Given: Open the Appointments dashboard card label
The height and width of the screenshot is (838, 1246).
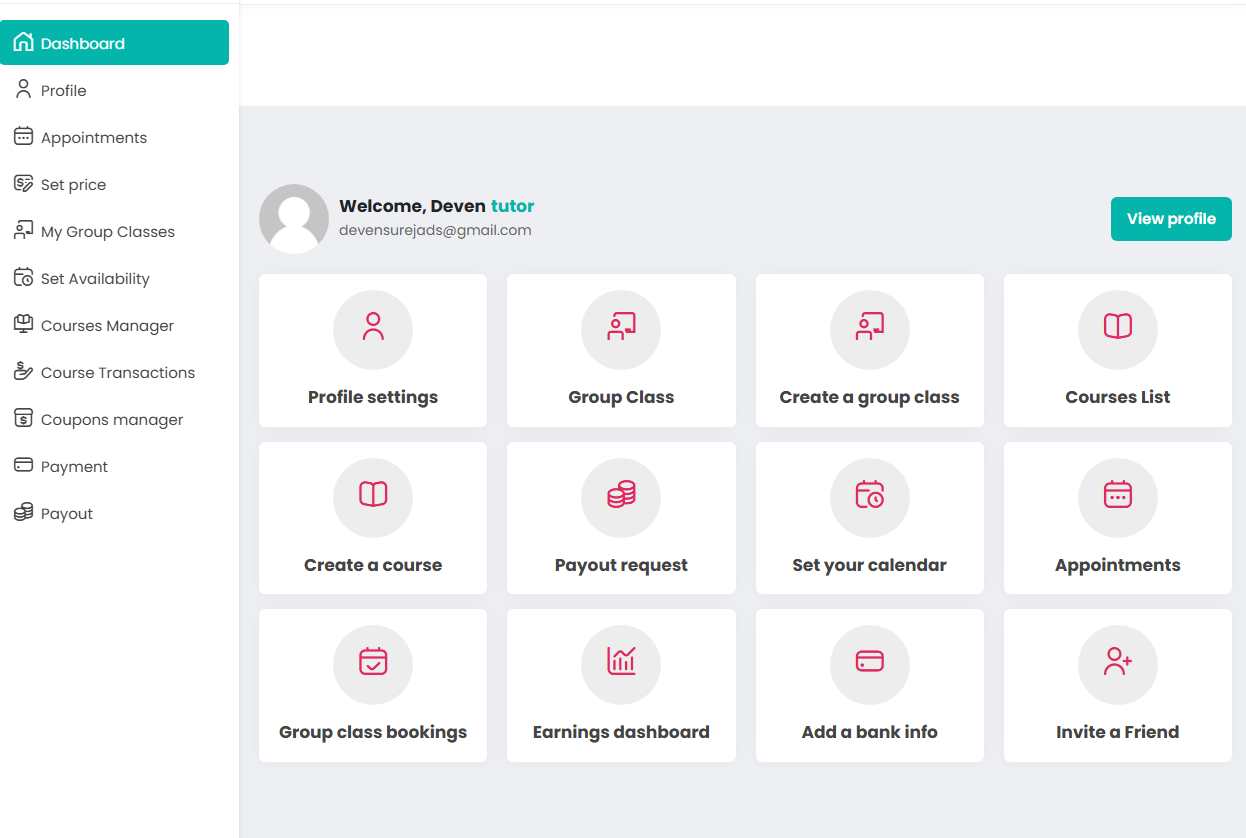Looking at the screenshot, I should [1118, 565].
